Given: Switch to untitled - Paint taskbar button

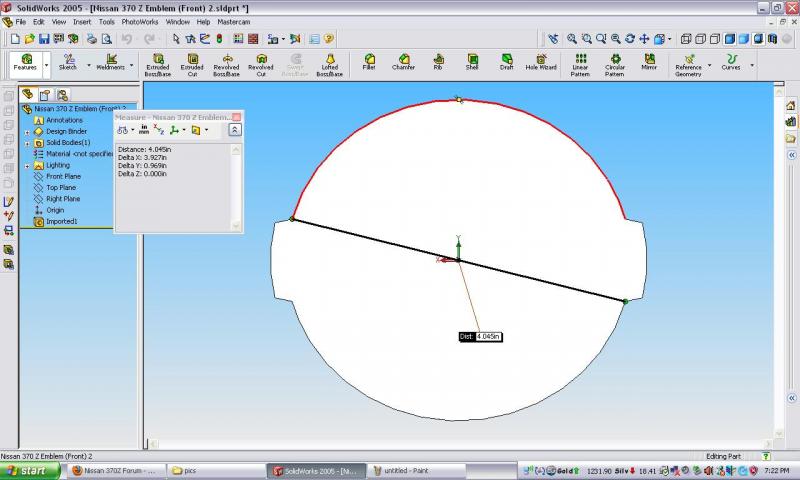Looking at the screenshot, I should [416, 470].
